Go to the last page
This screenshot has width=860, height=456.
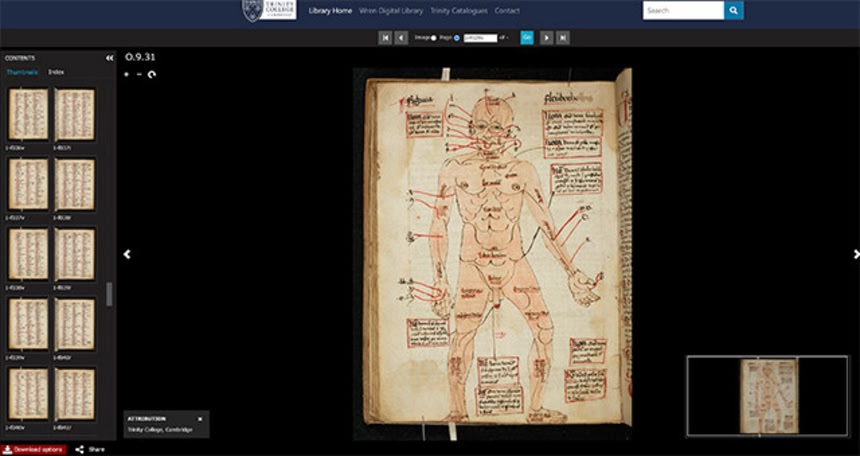pos(563,38)
